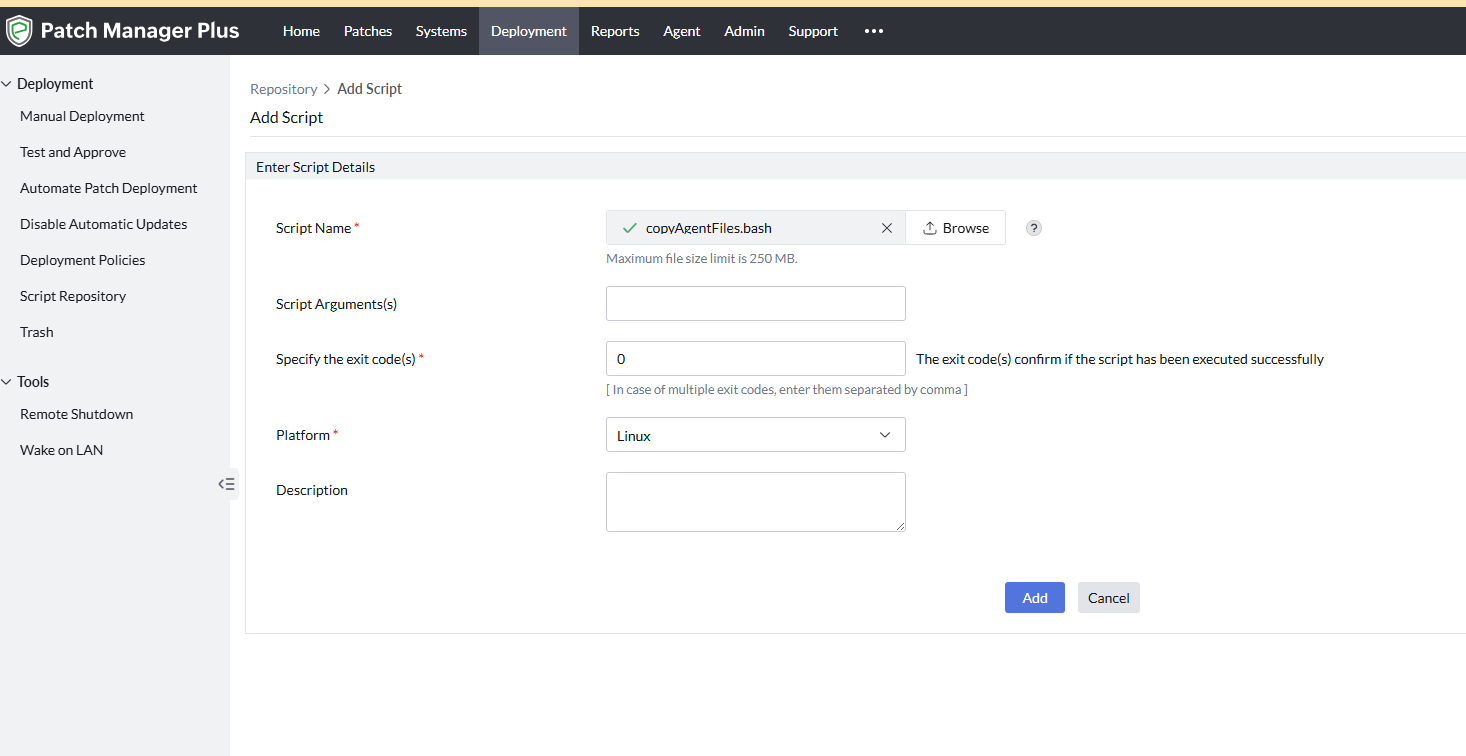1466x756 pixels.
Task: Collapse the Tools sidebar section
Action: pos(7,382)
